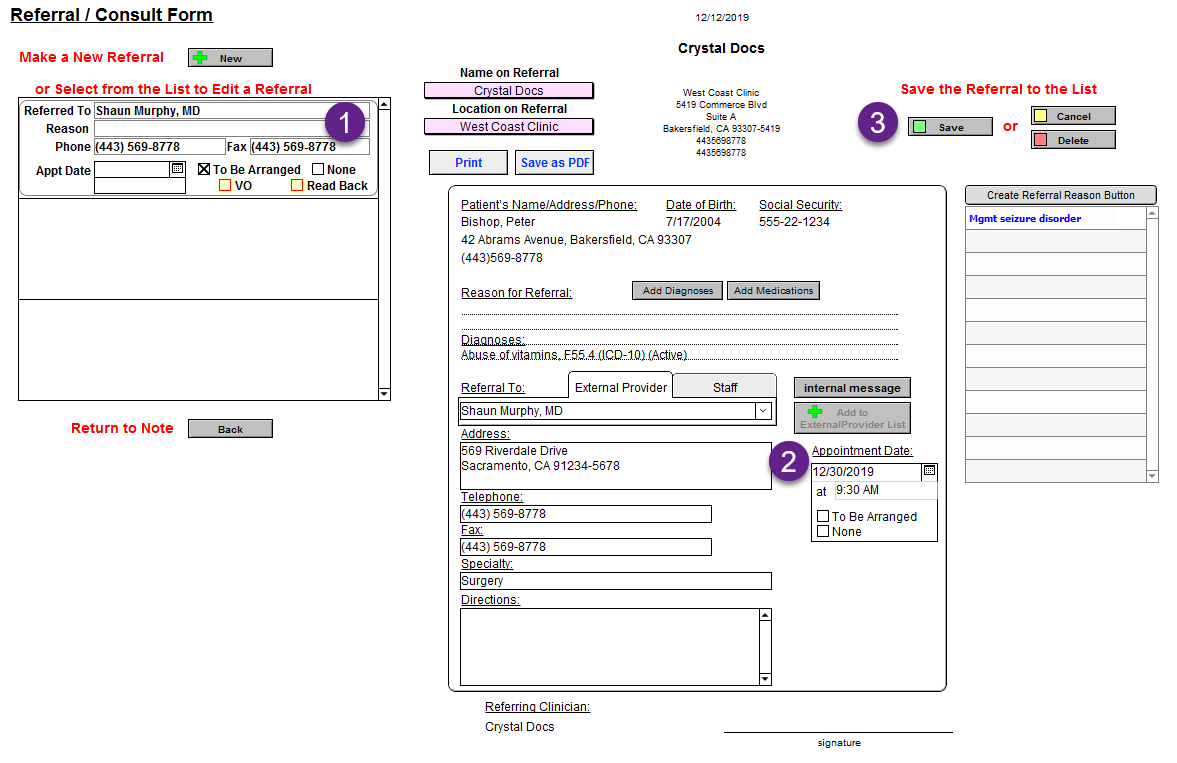Viewport: 1177px width, 763px height.
Task: Click the red Delete button
Action: tap(1072, 140)
